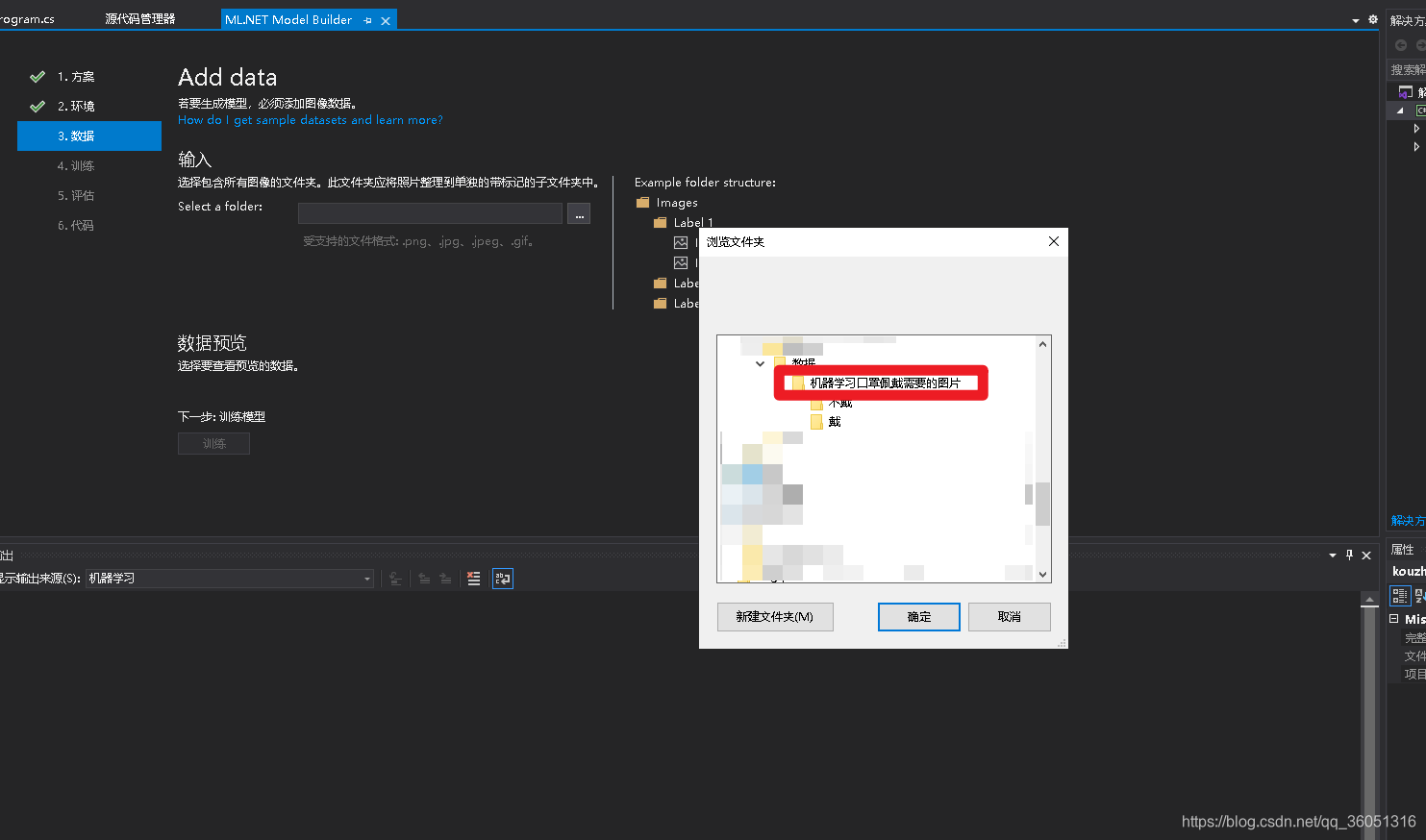Screen dimensions: 1426x840
Task: Click the 训练 button under 下一步
Action: pyautogui.click(x=213, y=443)
